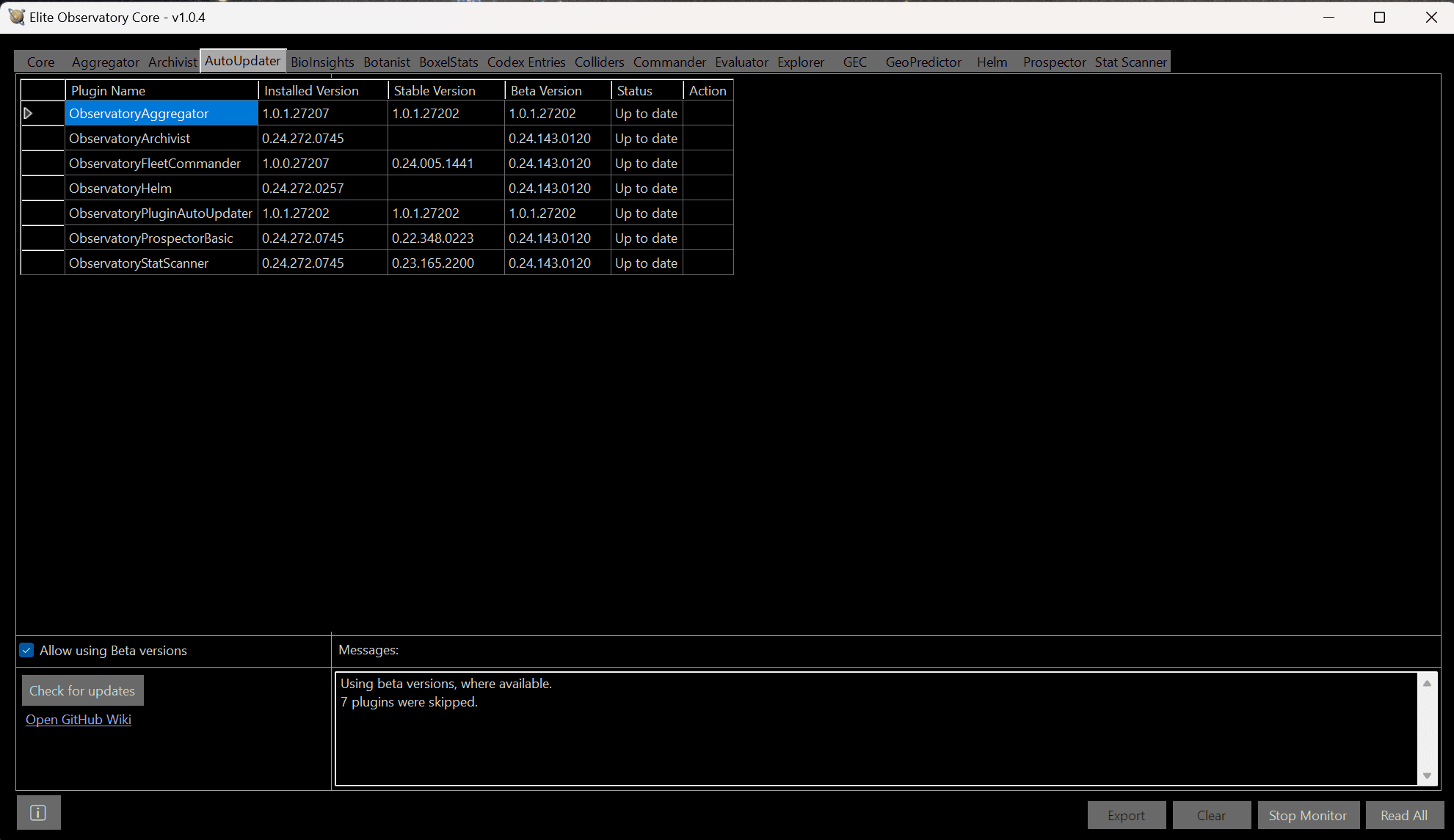Open the BoxelStats tab

pyautogui.click(x=448, y=62)
